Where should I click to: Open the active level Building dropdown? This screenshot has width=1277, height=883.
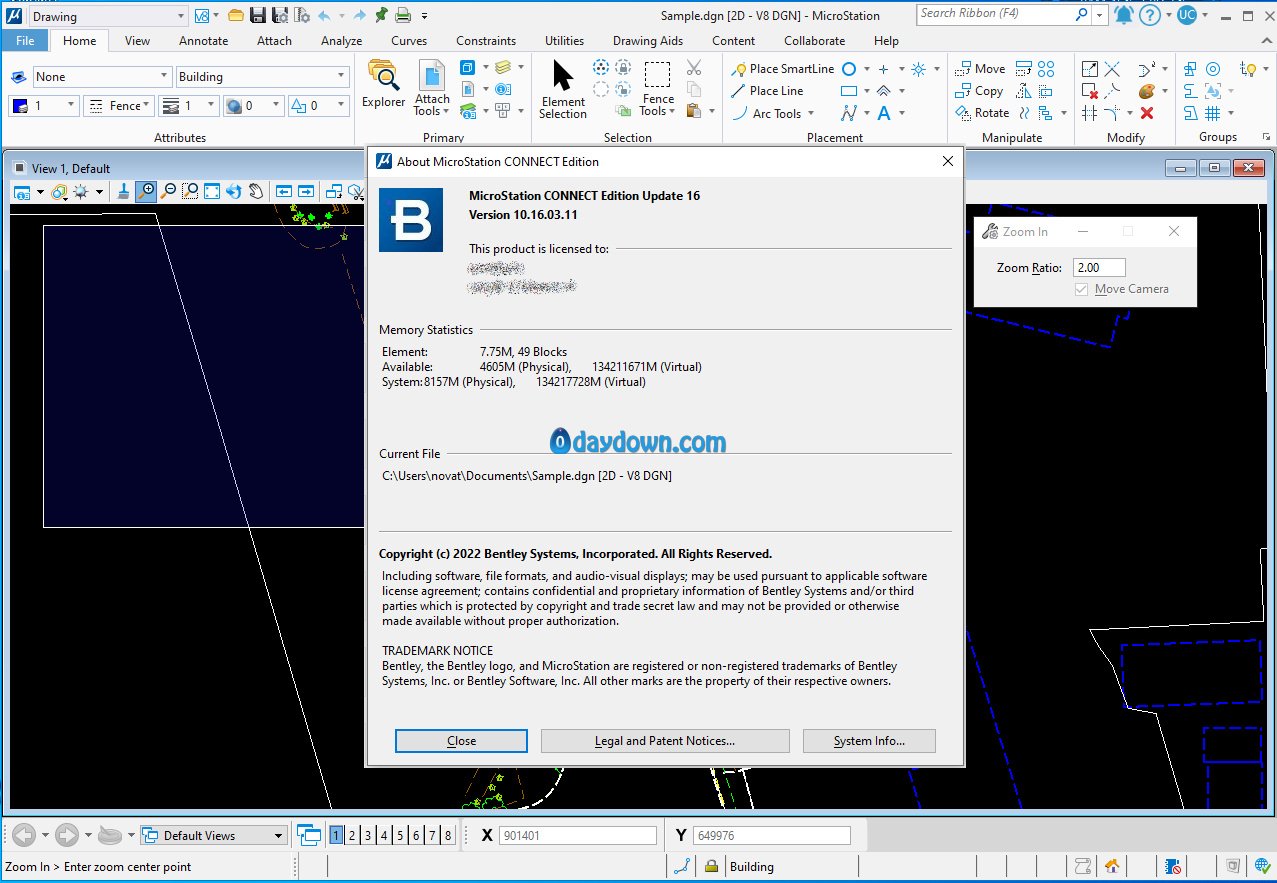(262, 77)
